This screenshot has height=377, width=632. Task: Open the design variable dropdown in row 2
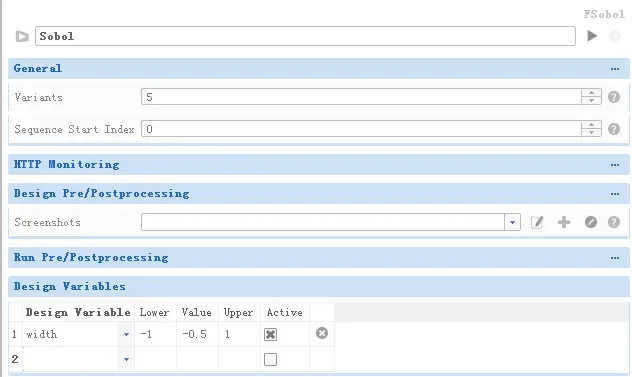click(126, 359)
